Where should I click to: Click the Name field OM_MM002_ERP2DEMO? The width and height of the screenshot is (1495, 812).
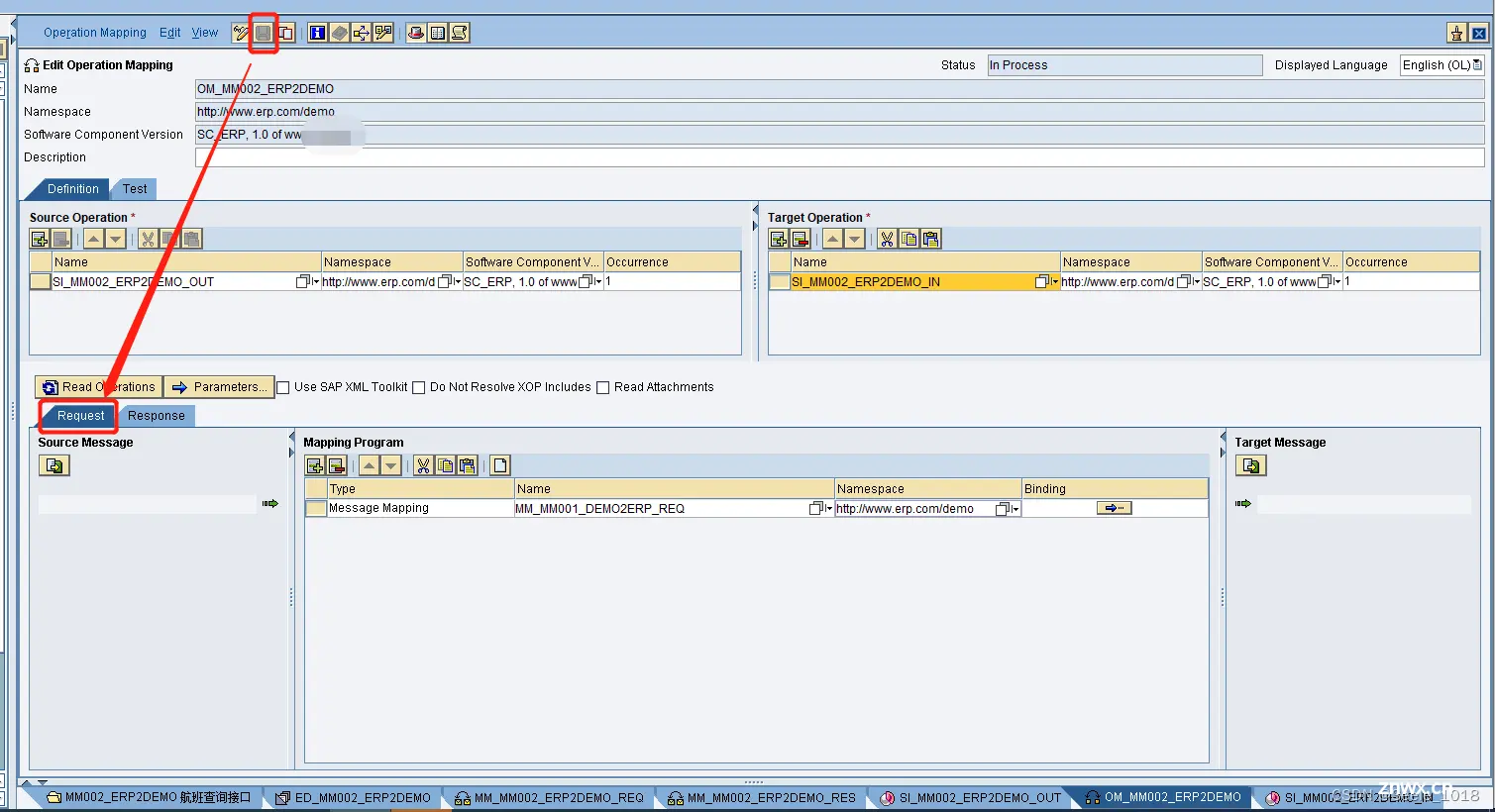[839, 89]
